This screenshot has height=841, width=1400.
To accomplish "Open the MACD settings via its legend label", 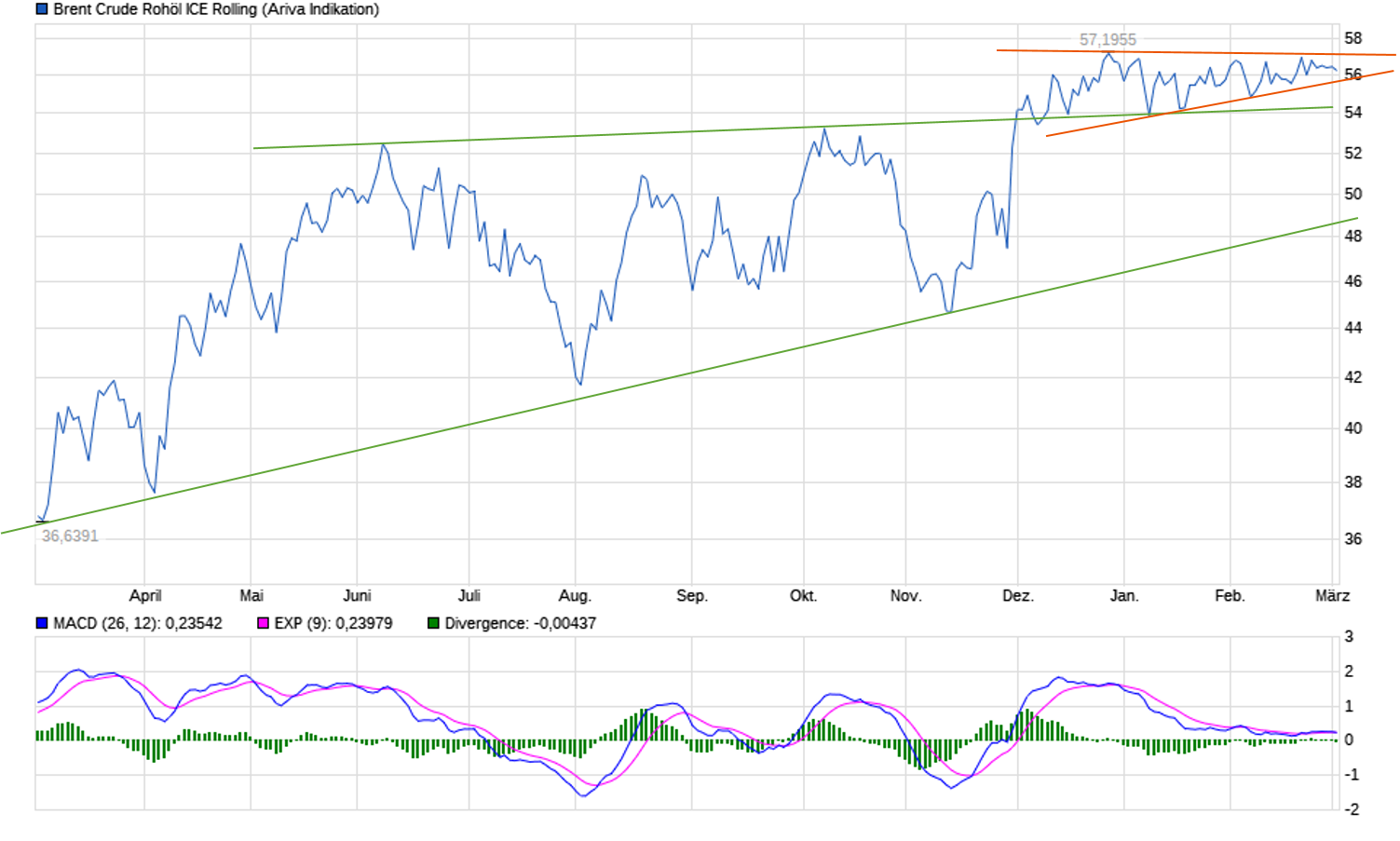I will point(137,622).
